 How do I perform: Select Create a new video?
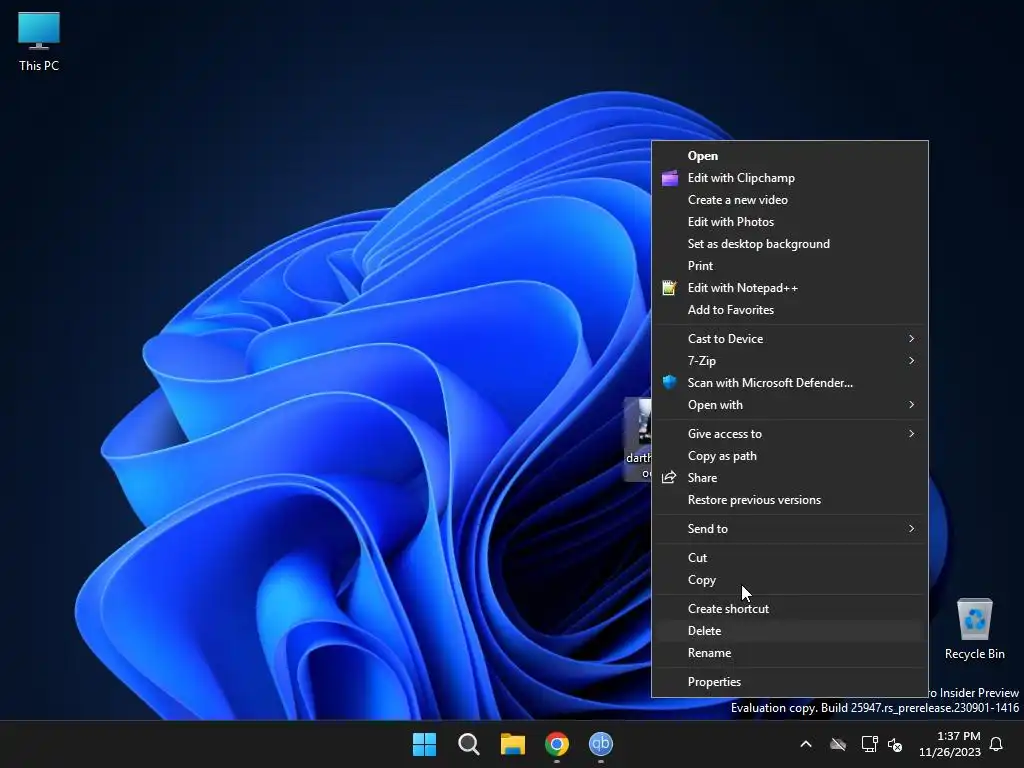click(x=790, y=200)
